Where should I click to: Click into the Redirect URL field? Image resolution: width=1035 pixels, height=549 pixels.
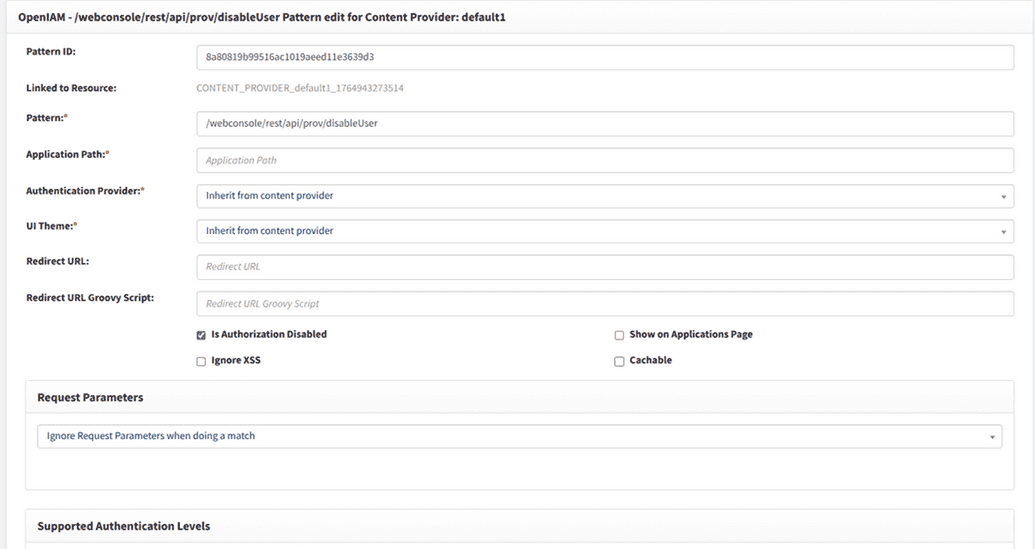tap(605, 267)
